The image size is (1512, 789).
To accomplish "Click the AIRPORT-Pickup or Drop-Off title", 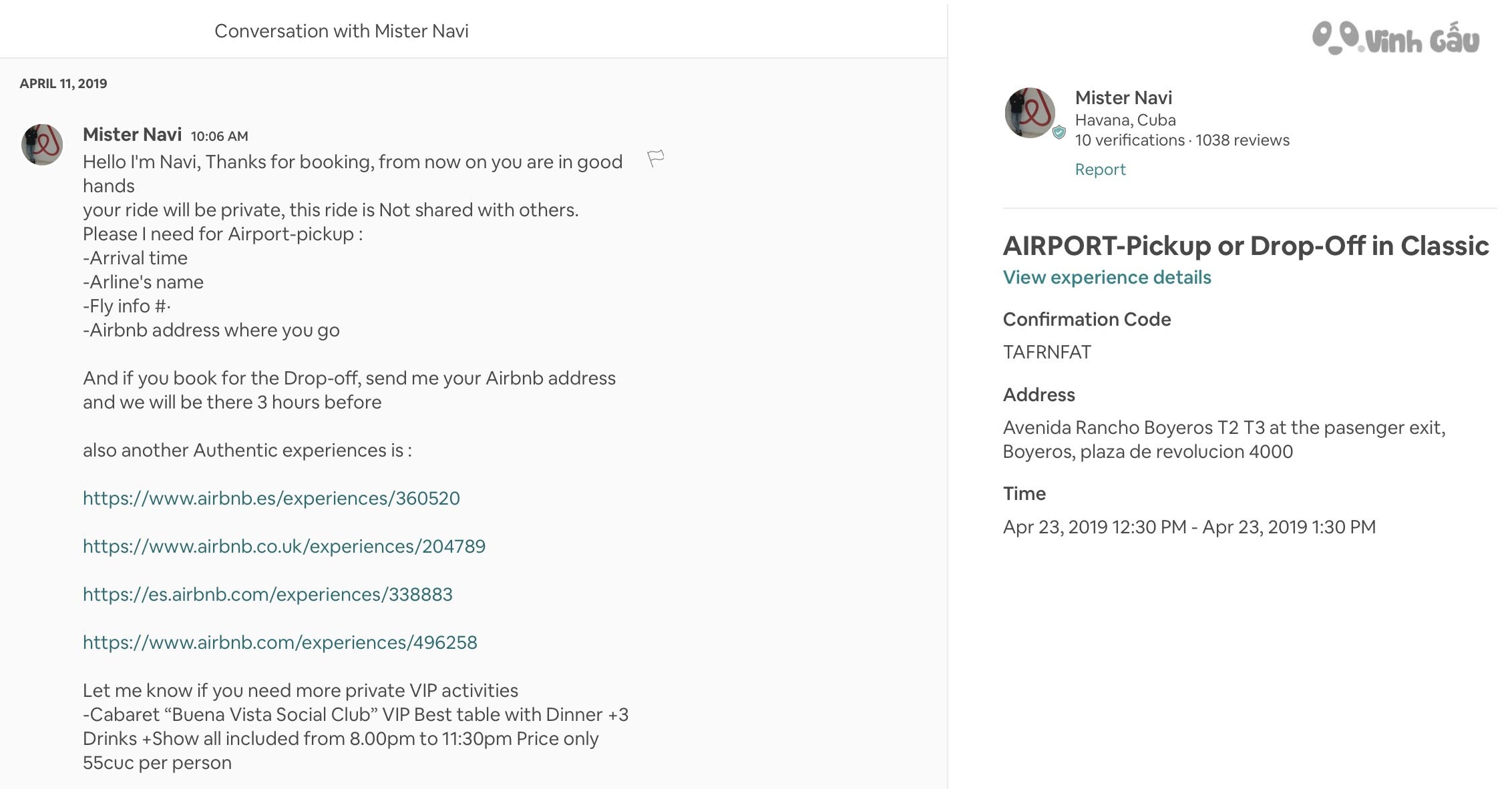I will click(1246, 246).
